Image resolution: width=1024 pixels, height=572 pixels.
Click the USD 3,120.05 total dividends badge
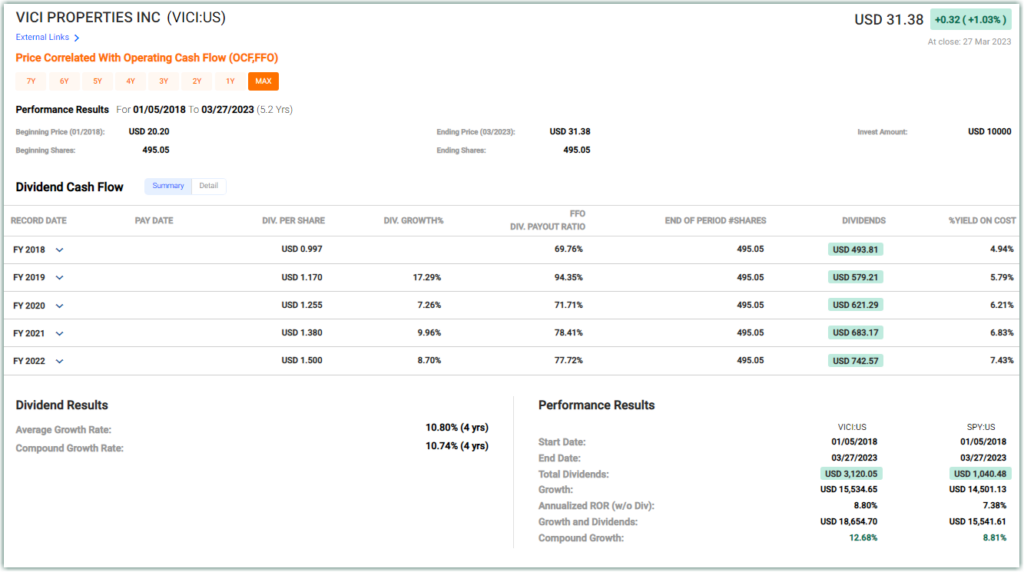(852, 474)
